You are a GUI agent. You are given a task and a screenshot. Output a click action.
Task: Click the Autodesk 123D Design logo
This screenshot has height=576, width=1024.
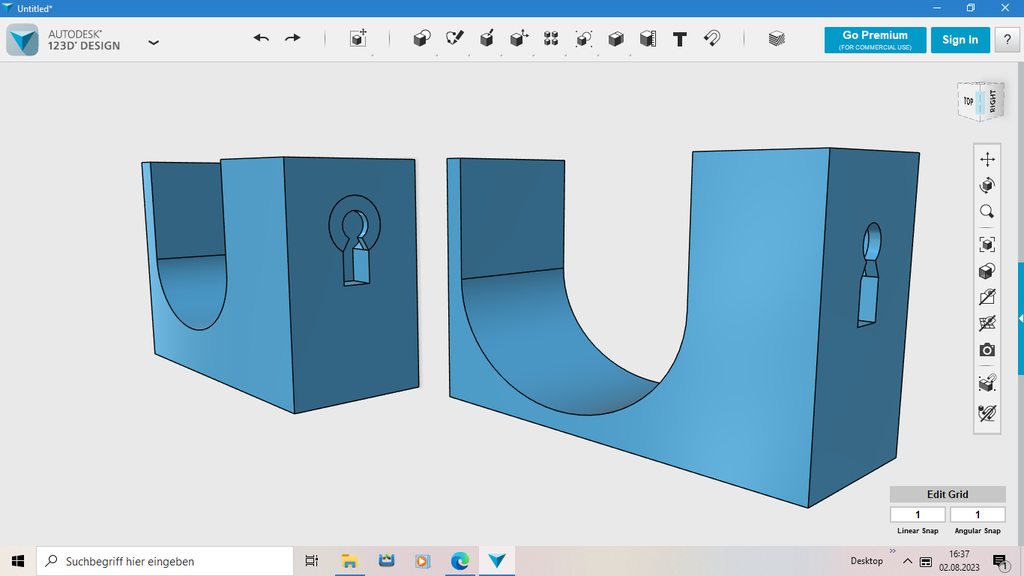click(x=23, y=40)
